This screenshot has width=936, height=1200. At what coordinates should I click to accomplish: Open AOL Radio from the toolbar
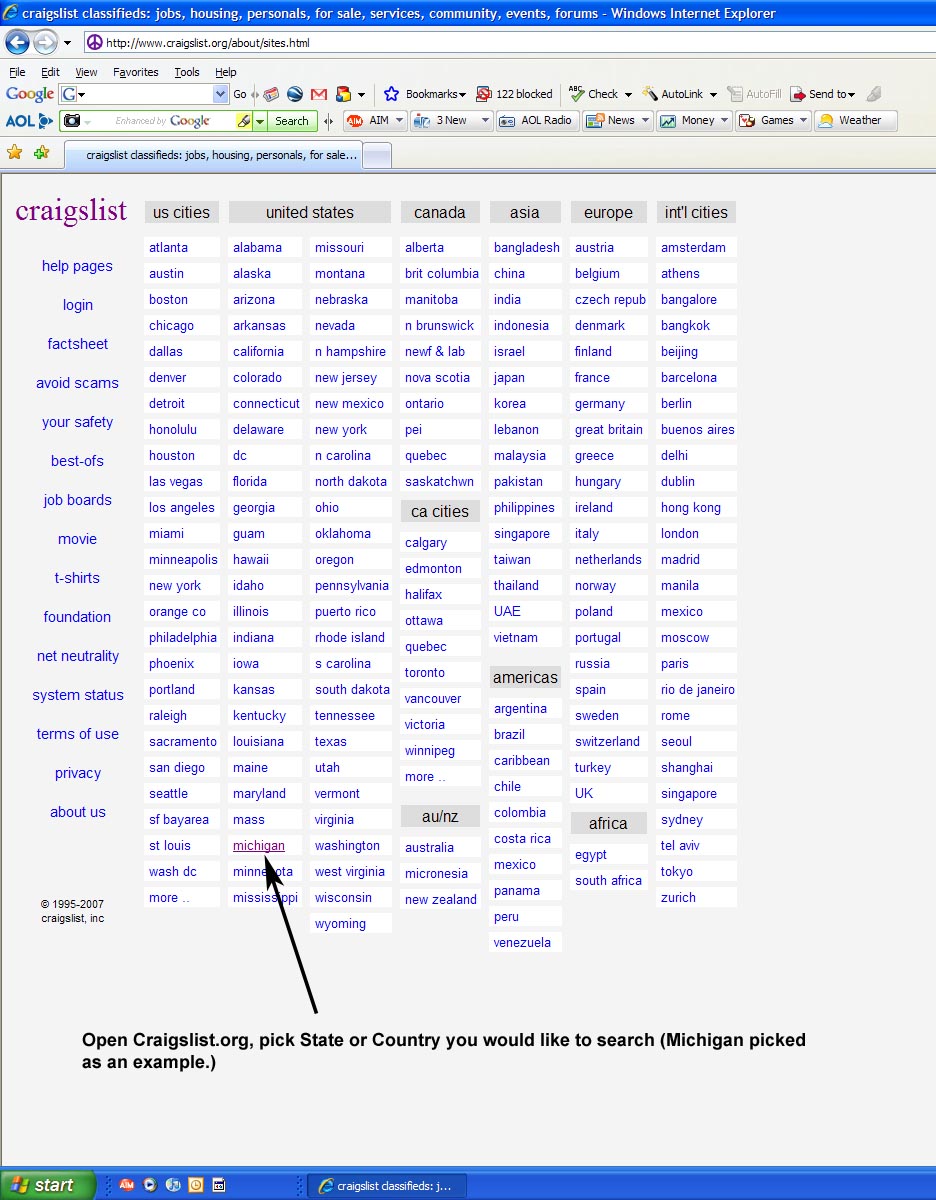[x=536, y=120]
